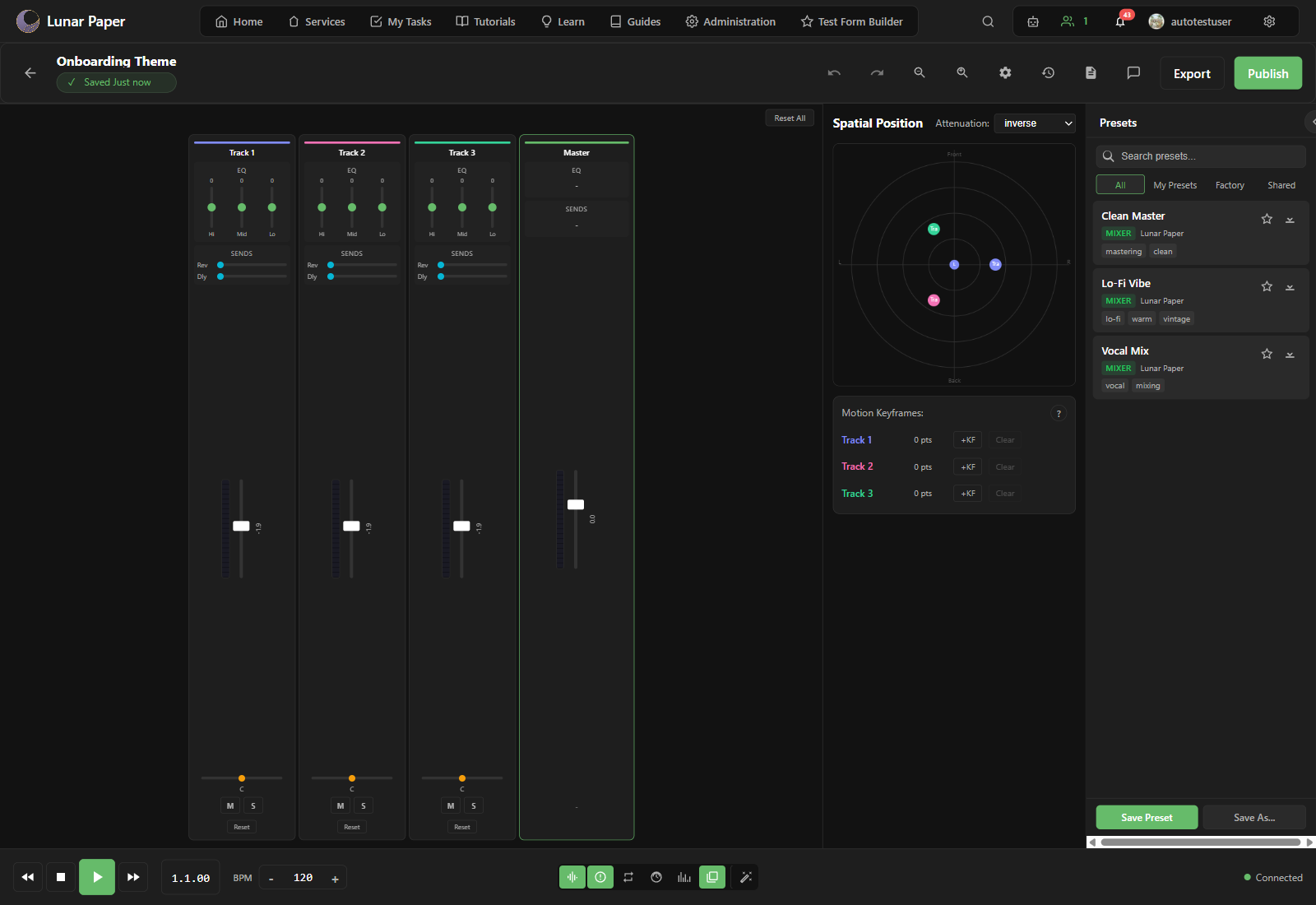Fast forward the transport
The width and height of the screenshot is (1316, 905).
click(x=133, y=877)
